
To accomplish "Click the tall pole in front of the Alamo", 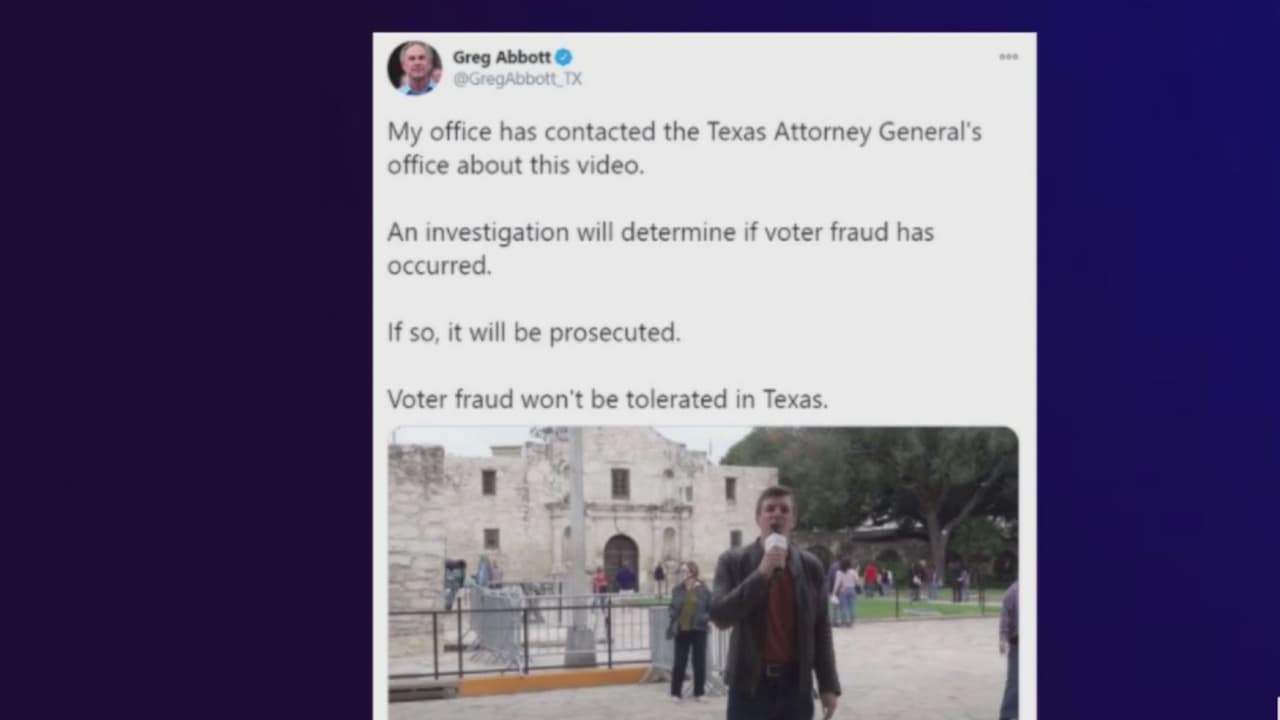I will tap(578, 547).
